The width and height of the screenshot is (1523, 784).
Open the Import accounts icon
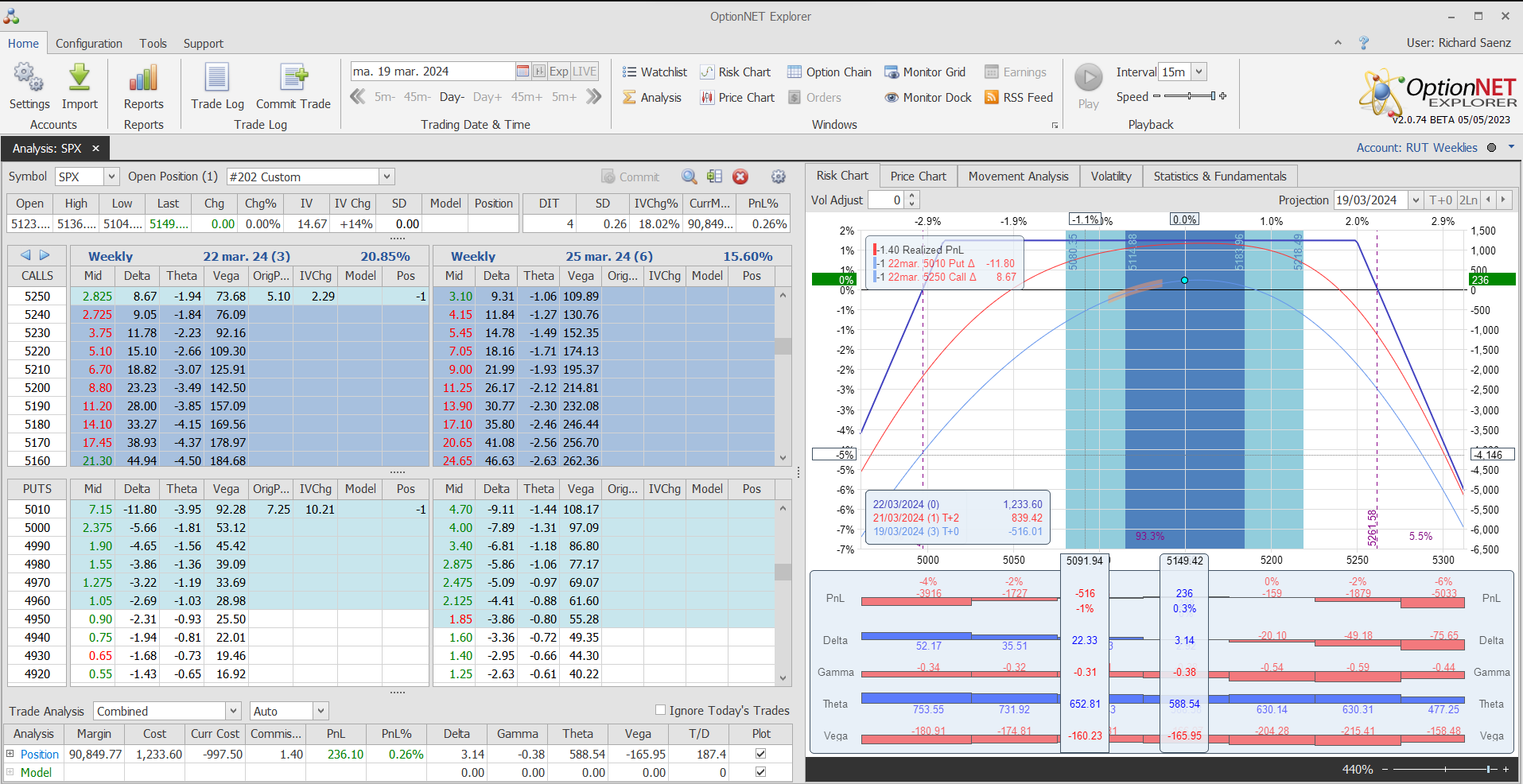(x=80, y=79)
